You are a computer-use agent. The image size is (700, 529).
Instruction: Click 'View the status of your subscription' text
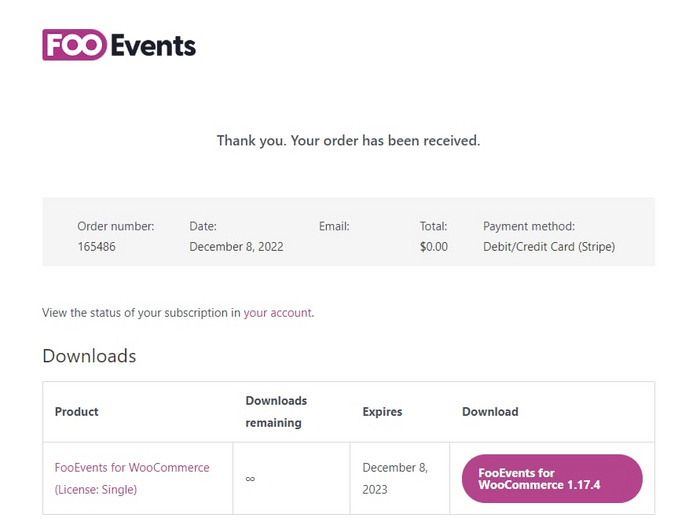(140, 313)
